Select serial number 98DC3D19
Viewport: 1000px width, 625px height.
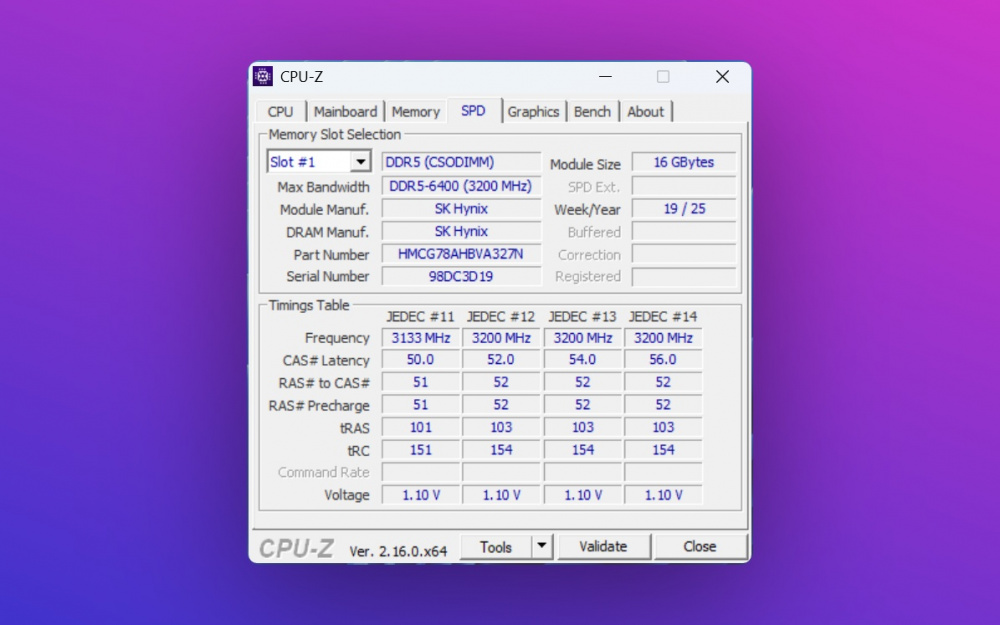[x=461, y=277]
